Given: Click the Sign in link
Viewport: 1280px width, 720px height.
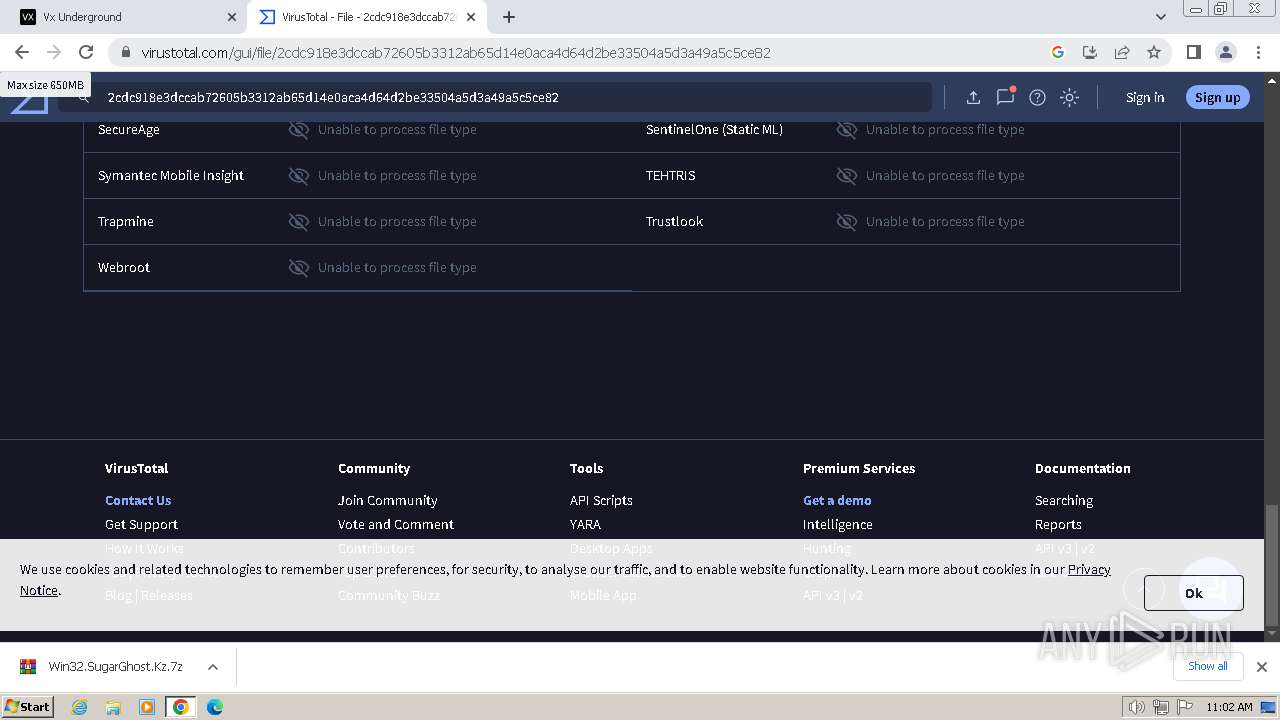Looking at the screenshot, I should click(1145, 97).
